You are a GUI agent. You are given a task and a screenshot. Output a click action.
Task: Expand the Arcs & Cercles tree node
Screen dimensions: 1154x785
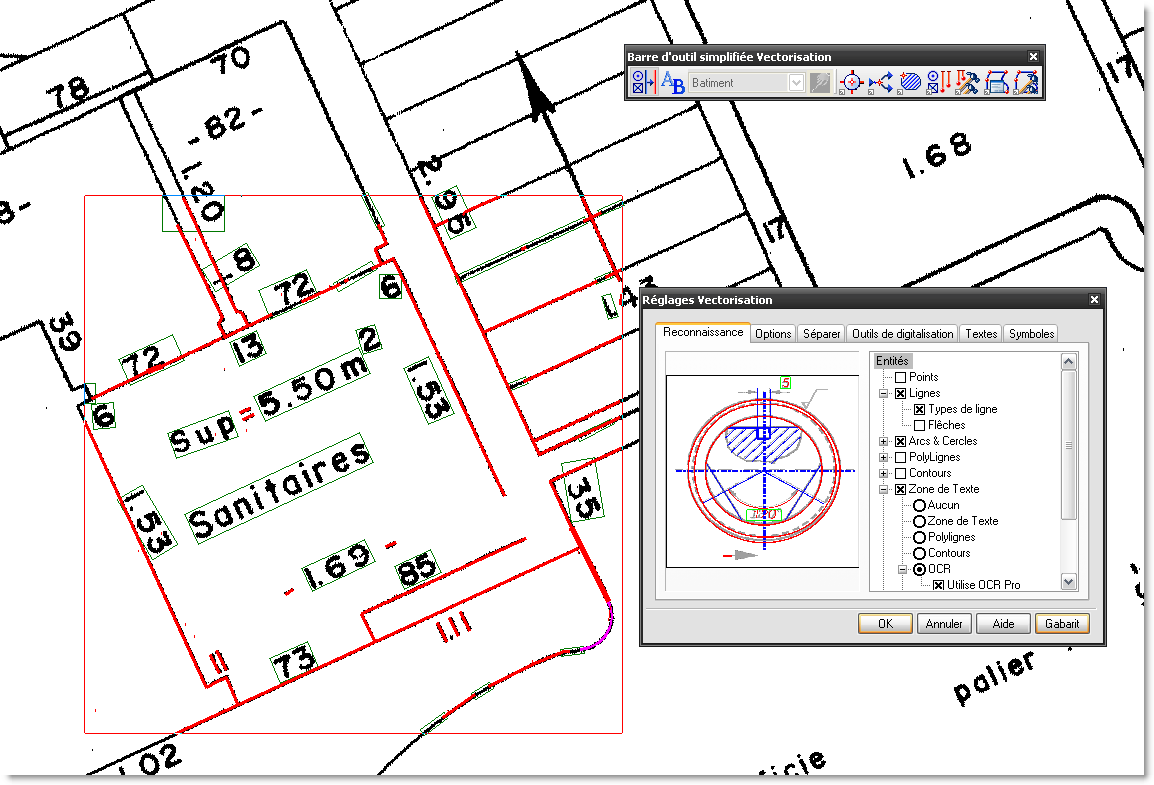[882, 441]
